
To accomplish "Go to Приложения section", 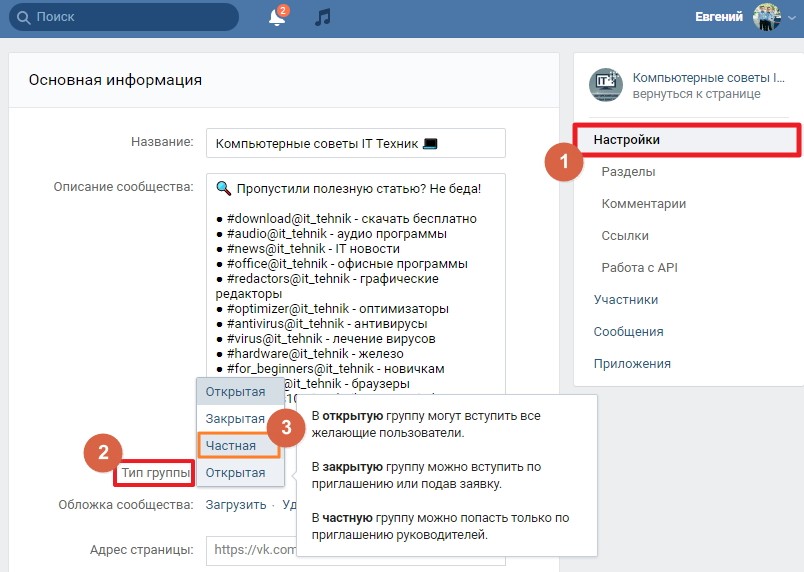I will tap(632, 364).
